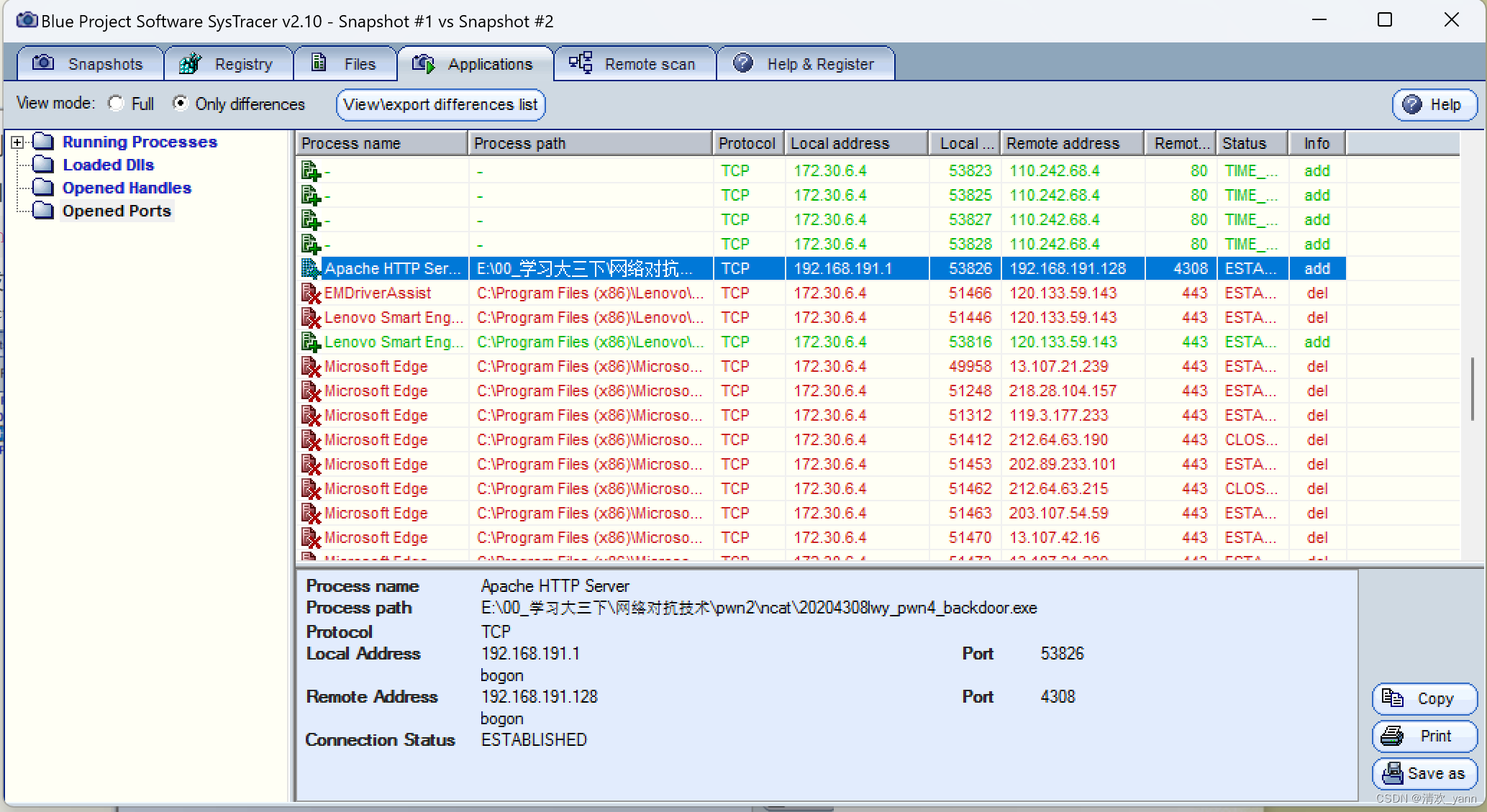Select the Applications tab

476,64
